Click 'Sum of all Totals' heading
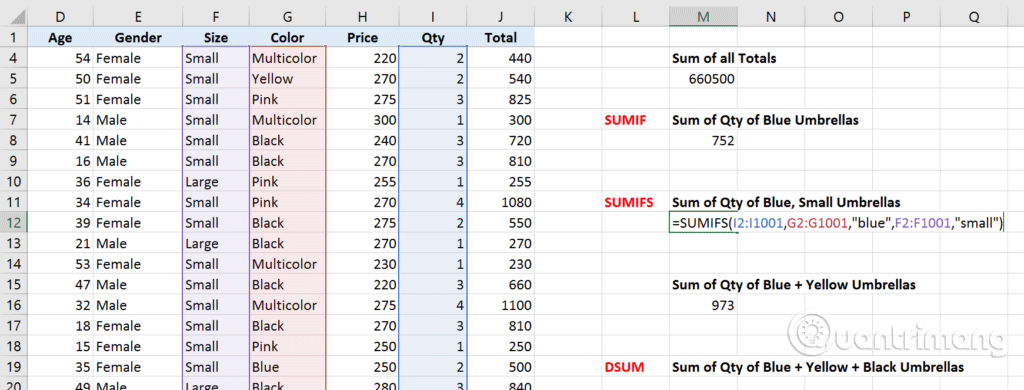Screen dimensions: 1024x390 tap(724, 58)
